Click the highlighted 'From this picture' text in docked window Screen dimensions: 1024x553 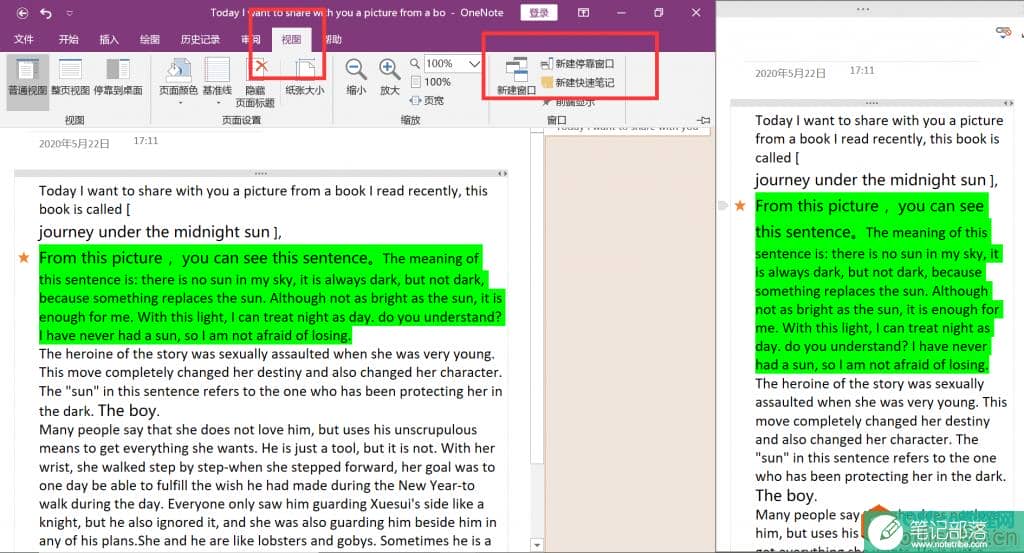tap(817, 206)
